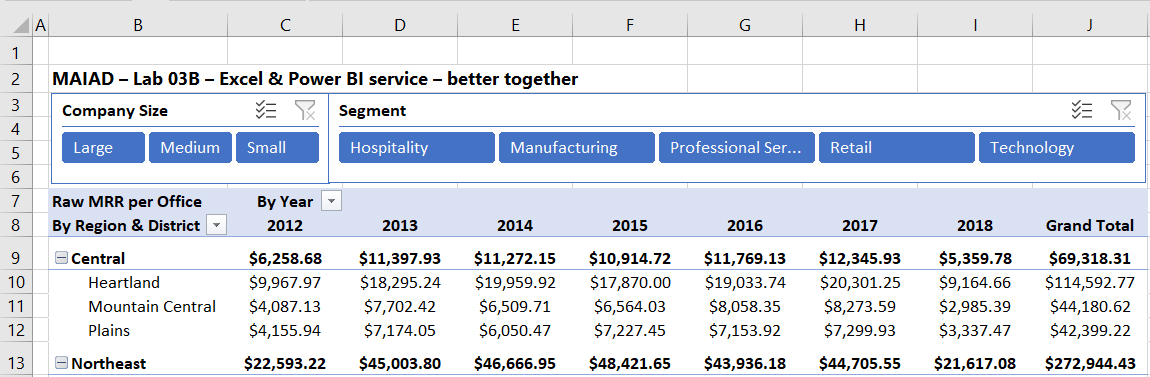The image size is (1150, 377).
Task: Select the Heartland district row label
Action: pos(123,282)
